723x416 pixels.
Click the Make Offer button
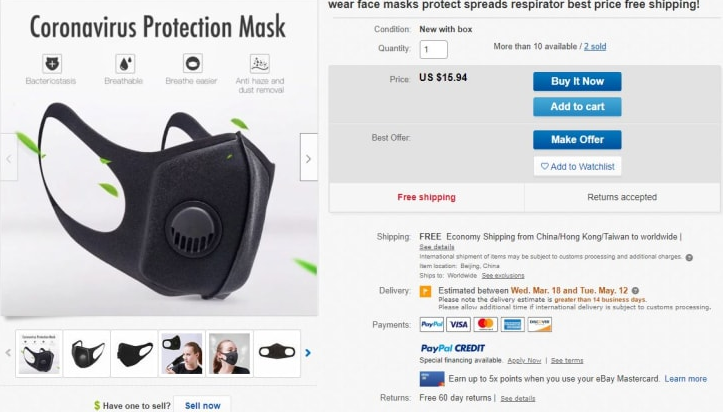pos(577,140)
